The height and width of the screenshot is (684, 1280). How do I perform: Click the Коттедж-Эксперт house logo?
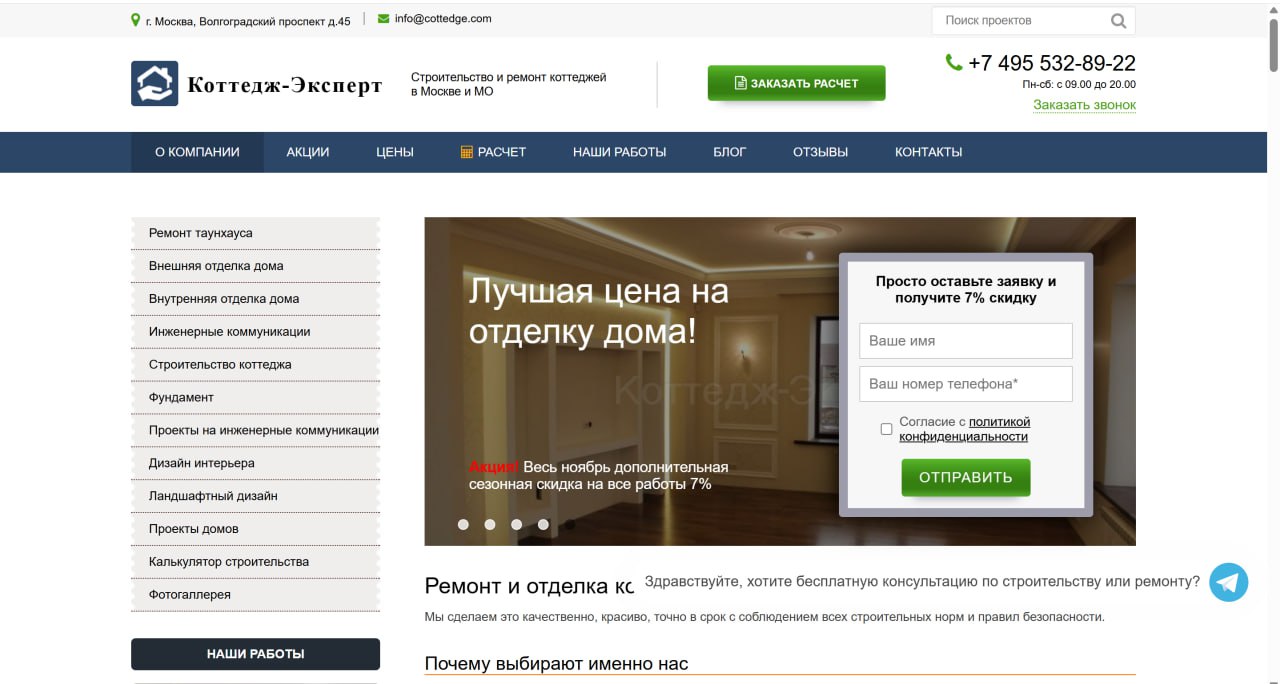coord(154,84)
